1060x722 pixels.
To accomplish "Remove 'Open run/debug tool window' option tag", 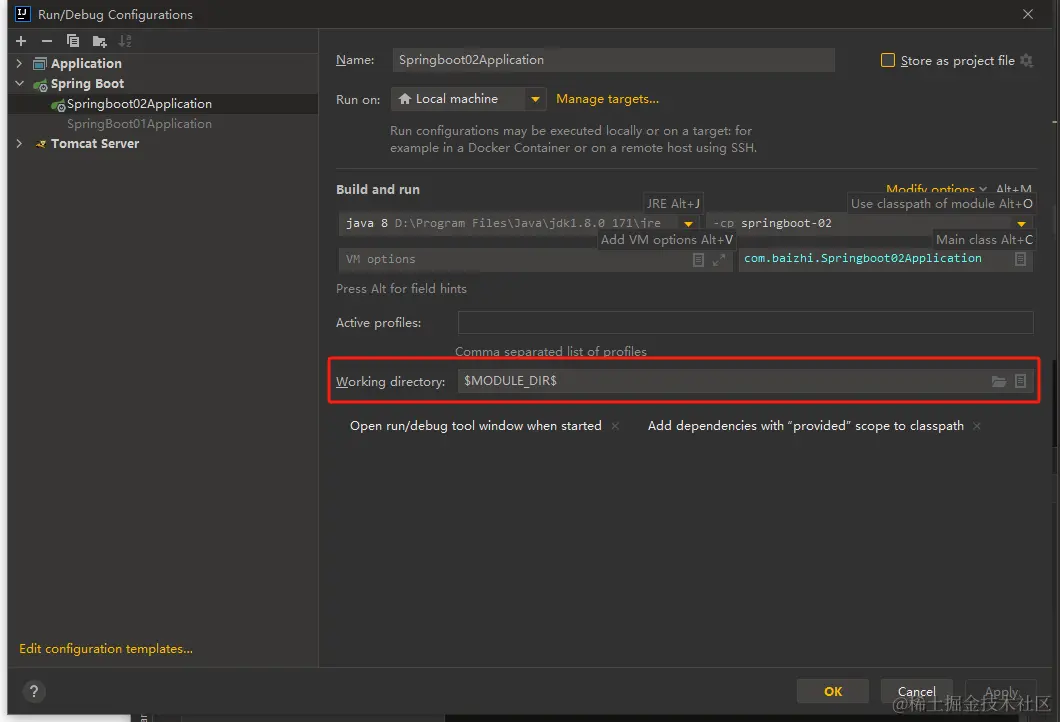I will coord(615,426).
